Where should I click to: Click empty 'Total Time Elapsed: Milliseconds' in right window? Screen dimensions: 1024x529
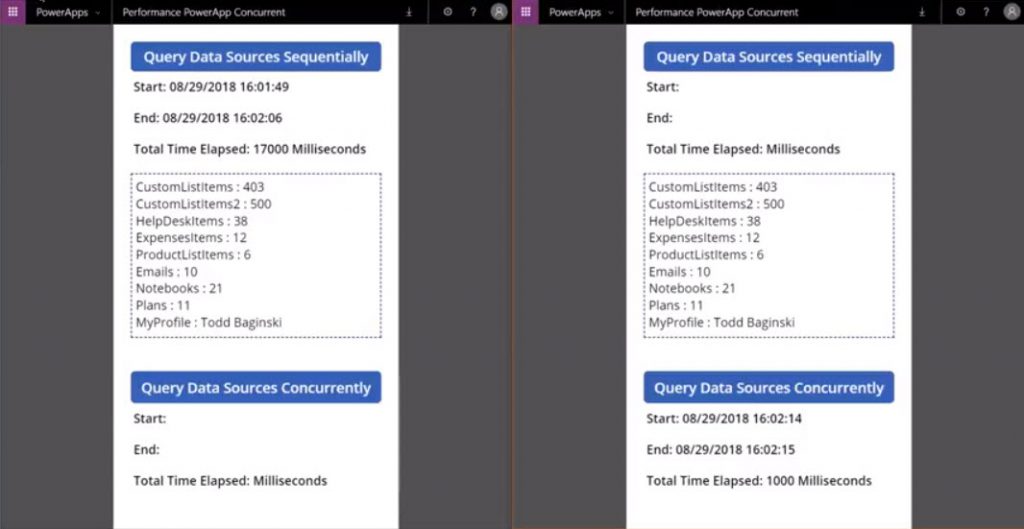743,149
